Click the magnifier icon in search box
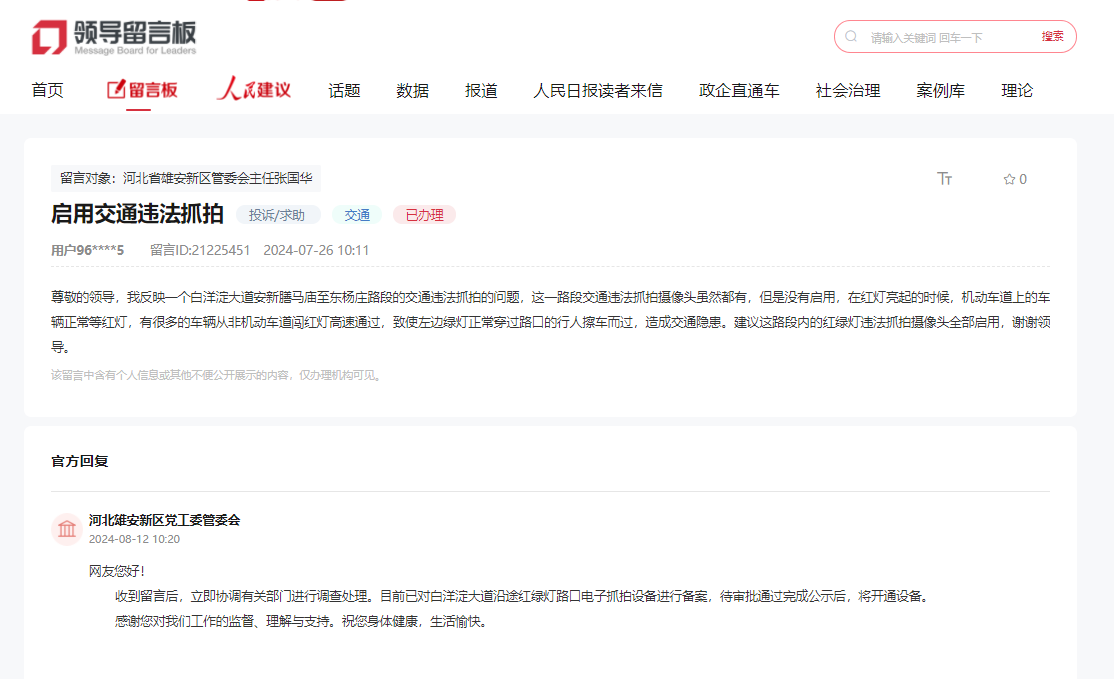 851,37
